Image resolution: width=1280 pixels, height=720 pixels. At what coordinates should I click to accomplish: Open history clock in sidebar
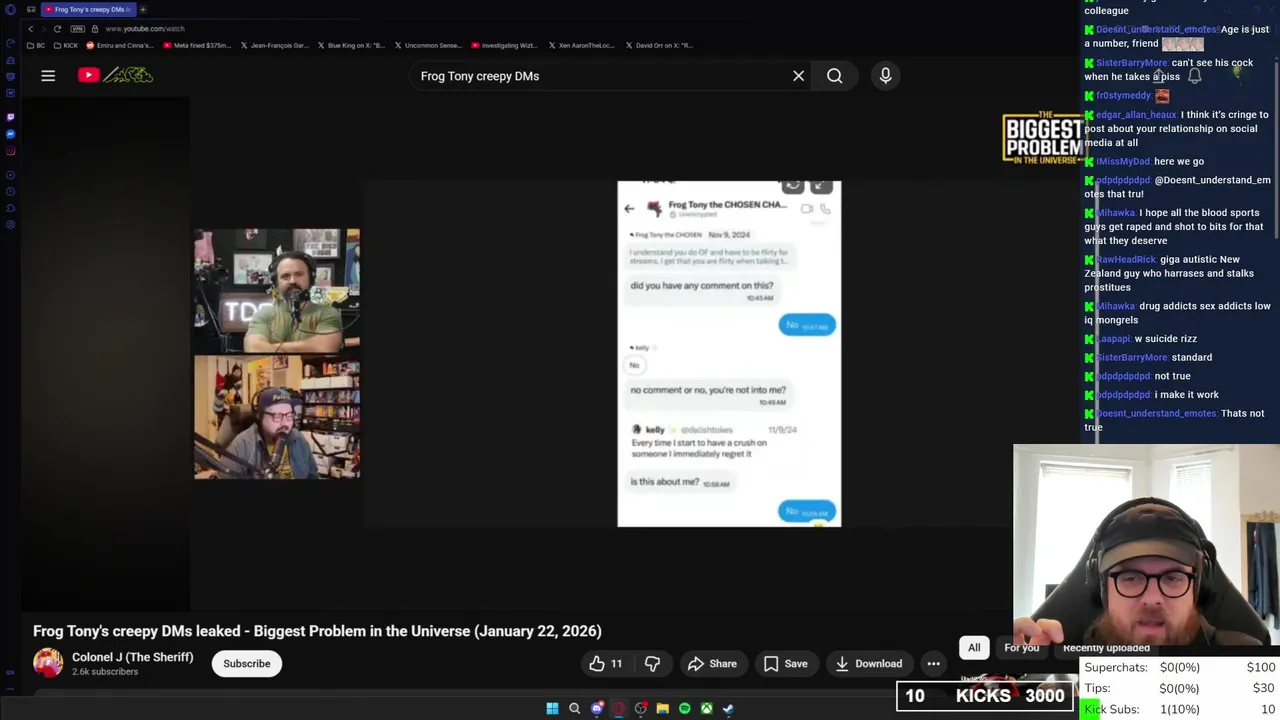(x=11, y=191)
